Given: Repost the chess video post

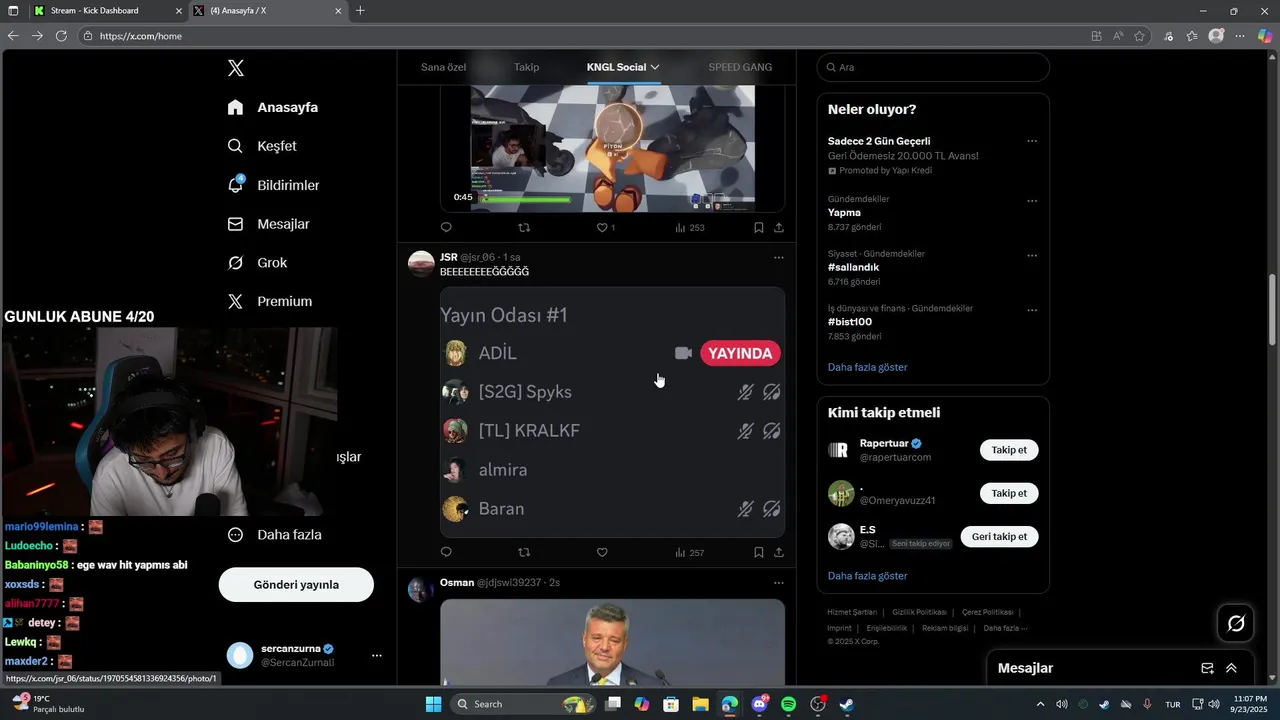Looking at the screenshot, I should [x=524, y=228].
